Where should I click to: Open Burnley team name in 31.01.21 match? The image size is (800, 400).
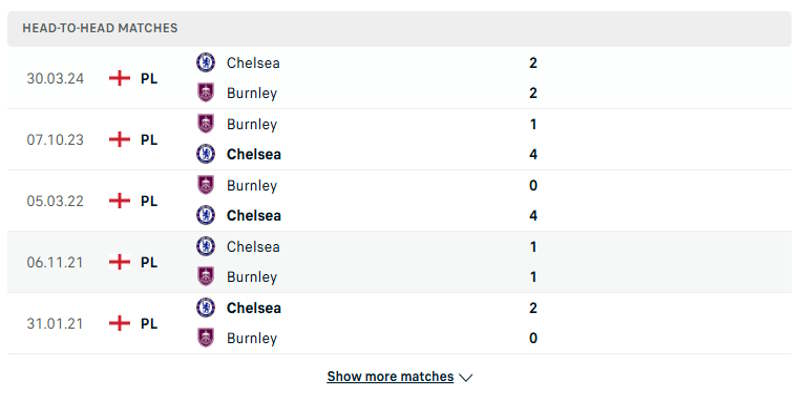(x=252, y=338)
